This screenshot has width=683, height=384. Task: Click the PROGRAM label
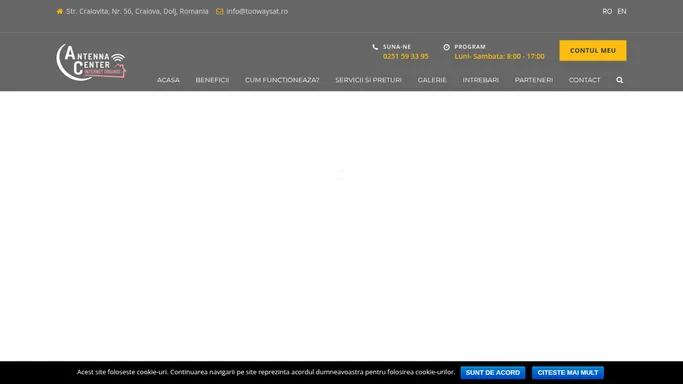470,47
